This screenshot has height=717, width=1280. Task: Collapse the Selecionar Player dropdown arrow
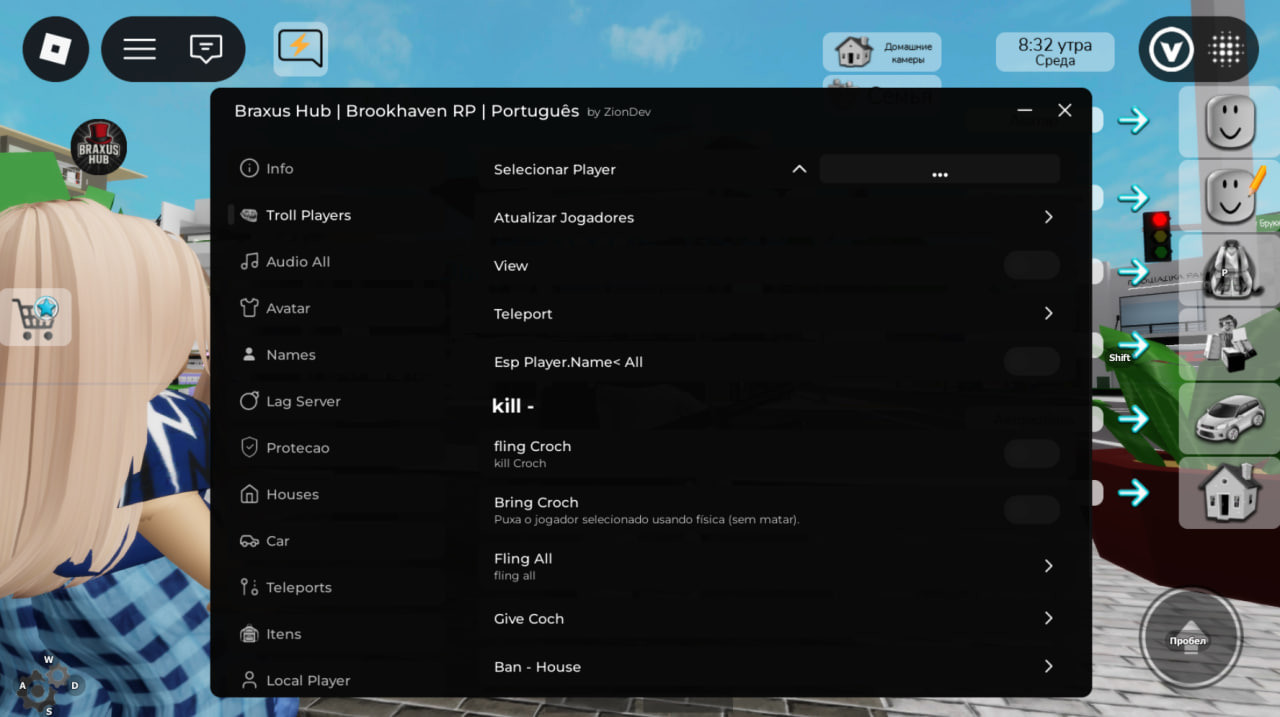coord(799,169)
